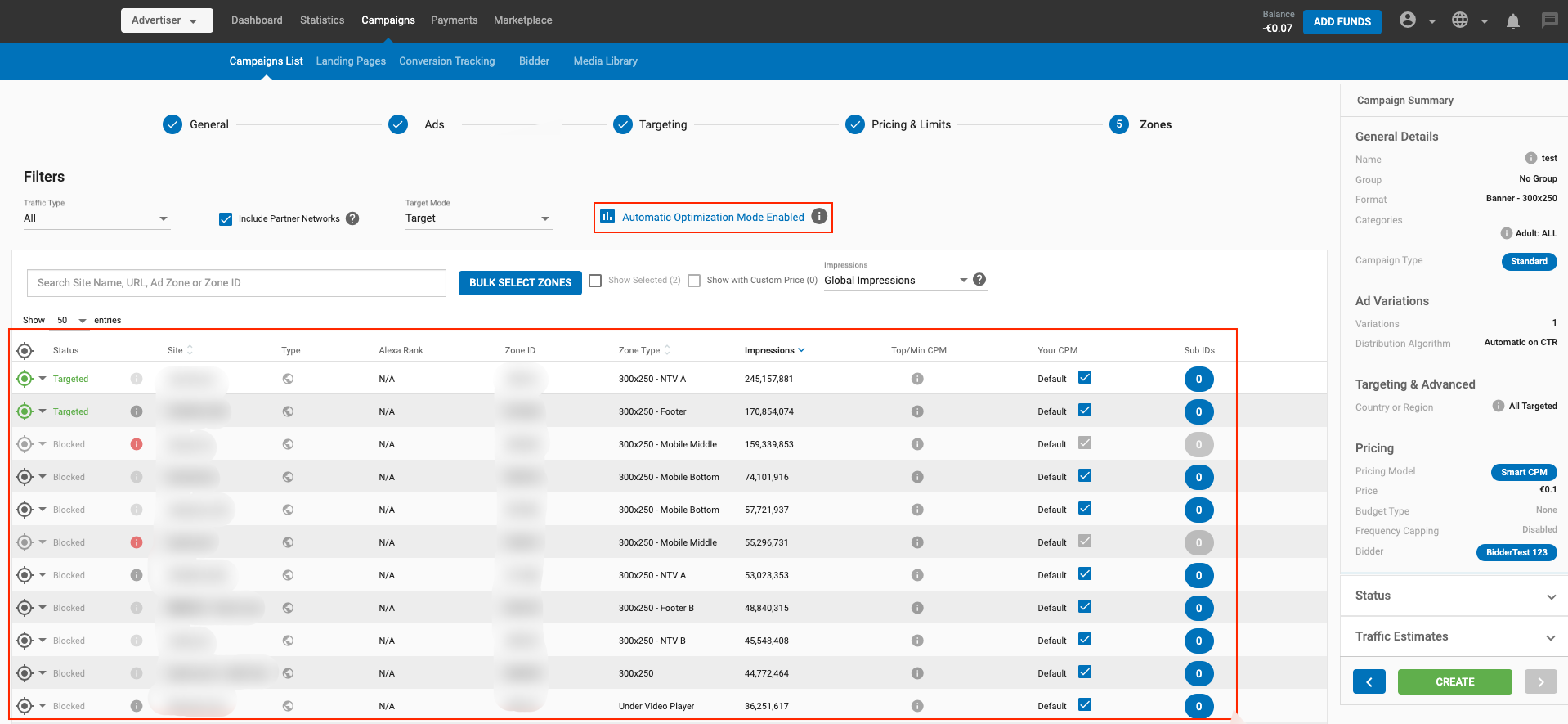Click the zone search input field
The width and height of the screenshot is (1568, 724).
236,283
